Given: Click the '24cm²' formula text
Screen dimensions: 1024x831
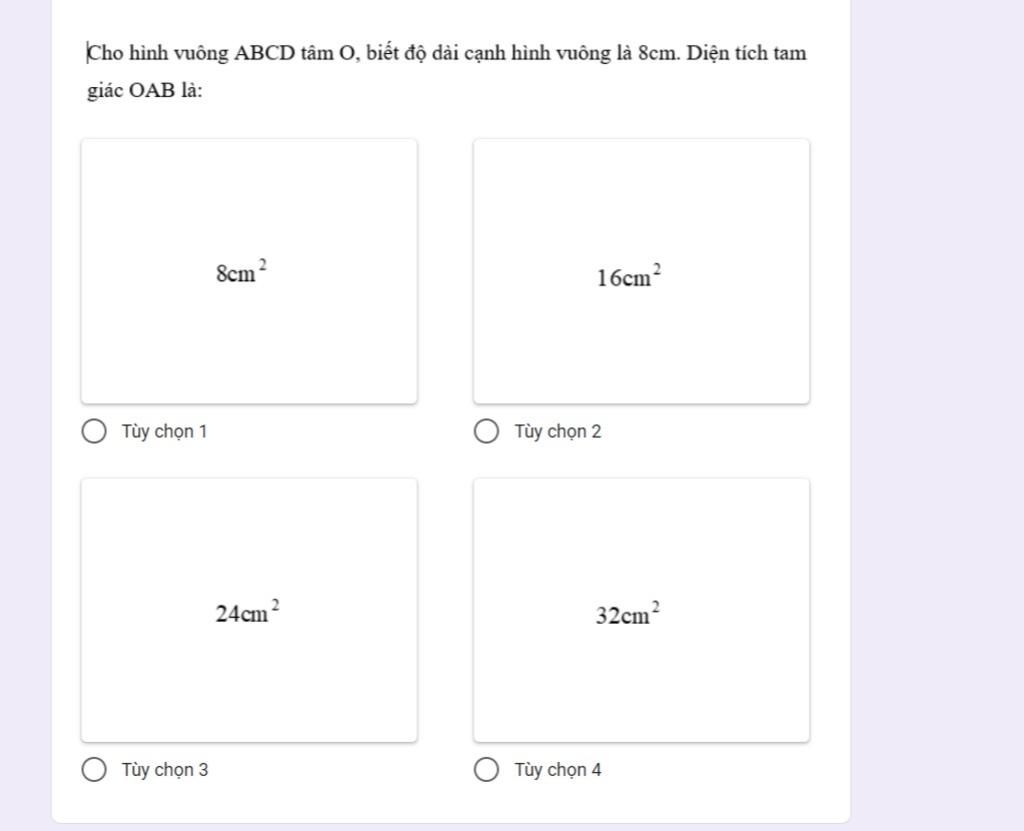Looking at the screenshot, I should (x=246, y=611).
